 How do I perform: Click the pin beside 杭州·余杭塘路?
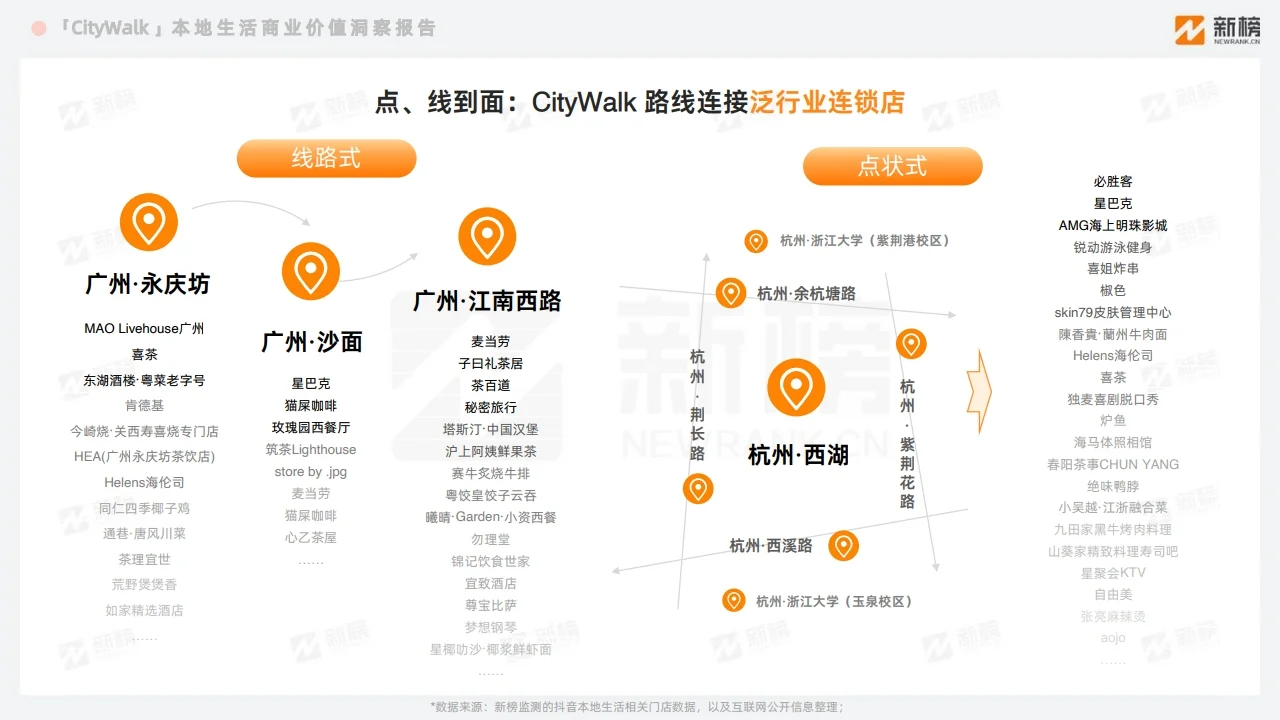tap(729, 294)
